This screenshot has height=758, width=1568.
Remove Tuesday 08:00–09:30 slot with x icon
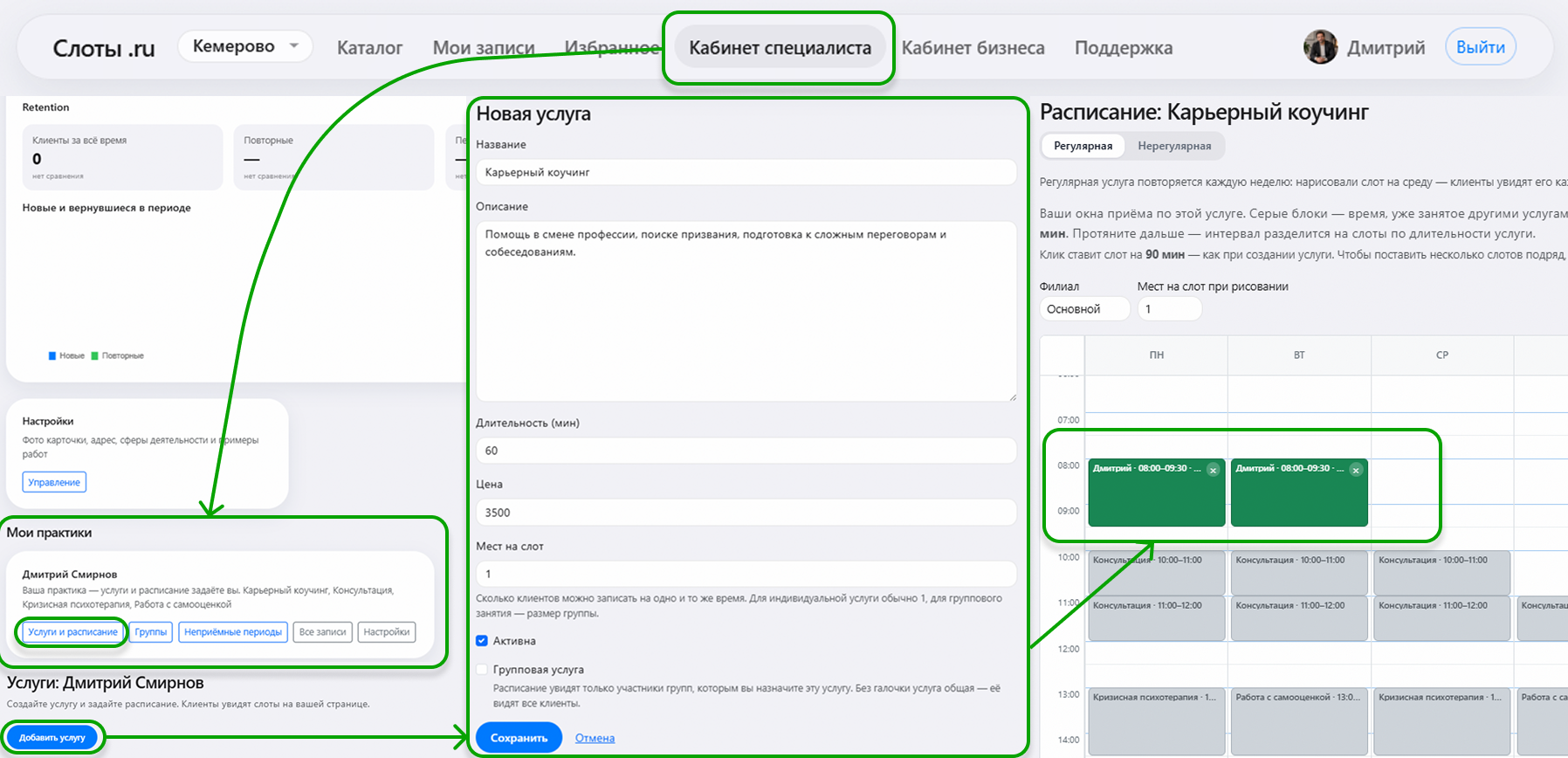(x=1356, y=470)
